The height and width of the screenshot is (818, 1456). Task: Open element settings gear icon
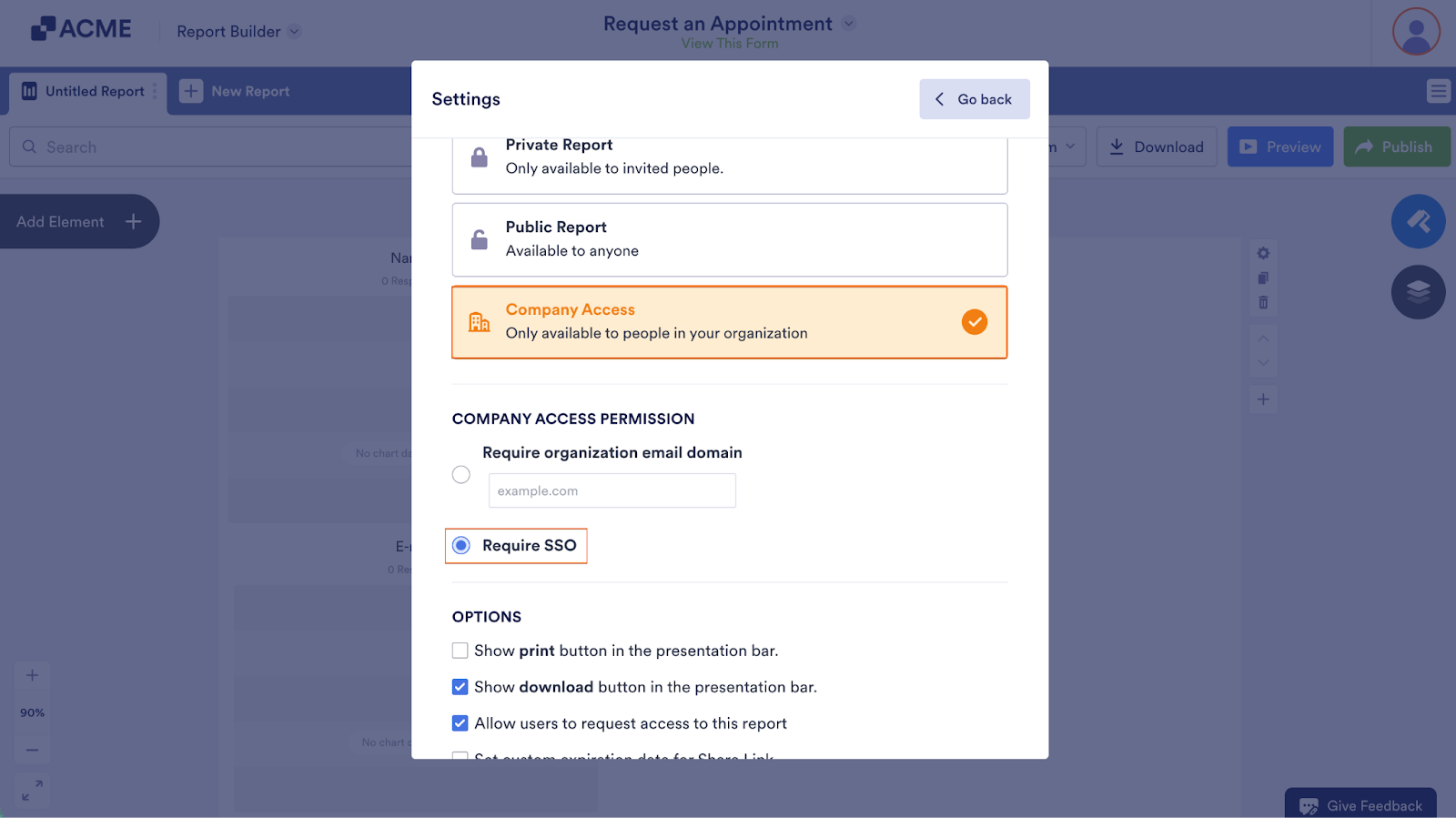[1263, 254]
